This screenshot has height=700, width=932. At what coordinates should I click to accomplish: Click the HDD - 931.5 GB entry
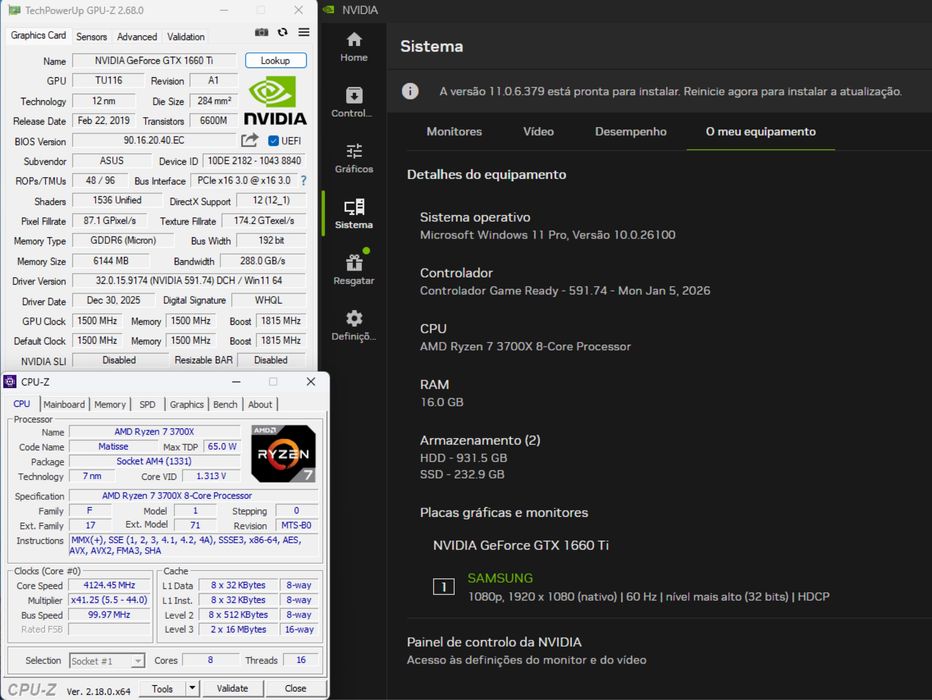pyautogui.click(x=464, y=458)
